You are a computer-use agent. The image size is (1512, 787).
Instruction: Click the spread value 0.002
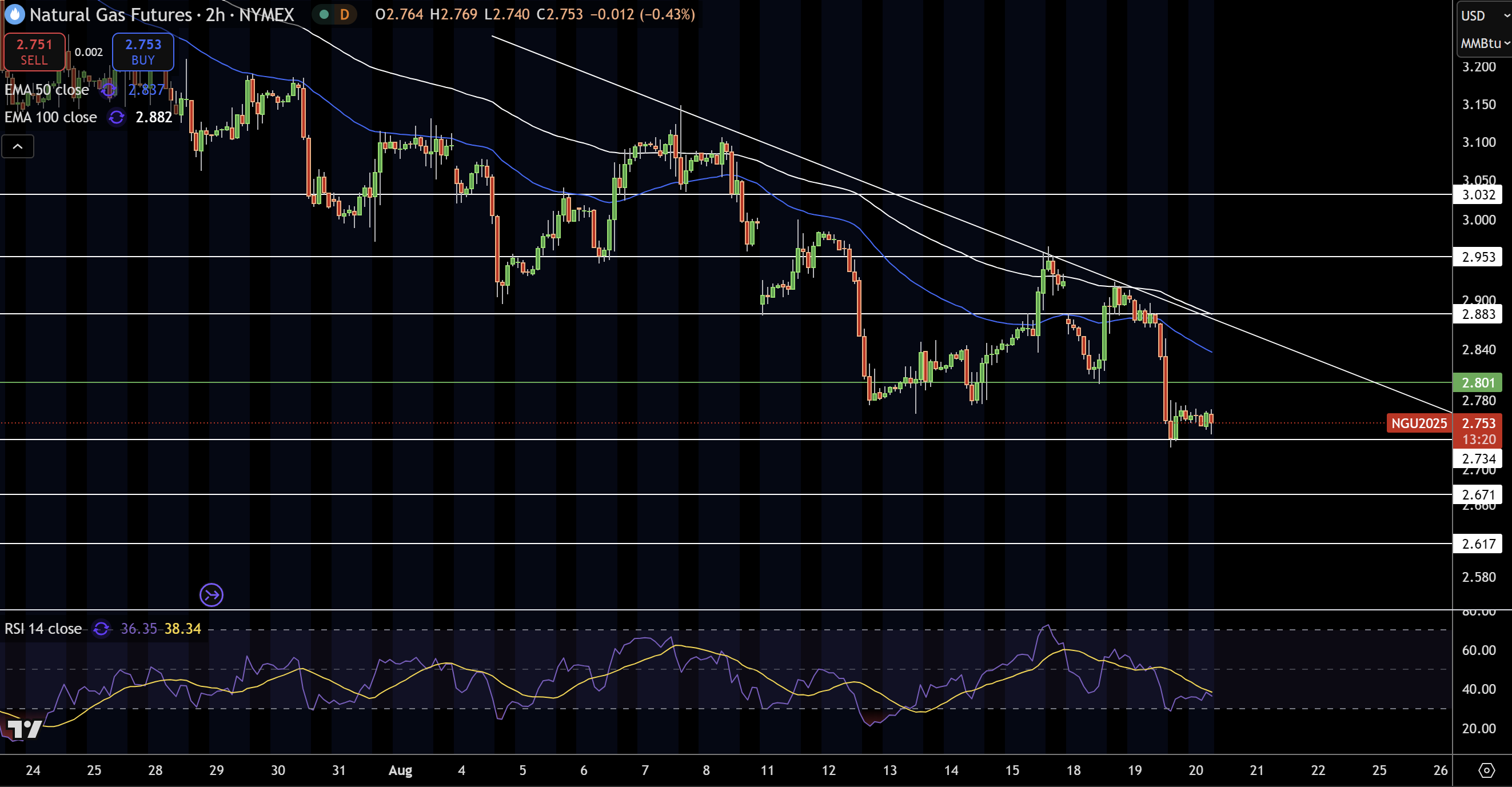coord(89,51)
